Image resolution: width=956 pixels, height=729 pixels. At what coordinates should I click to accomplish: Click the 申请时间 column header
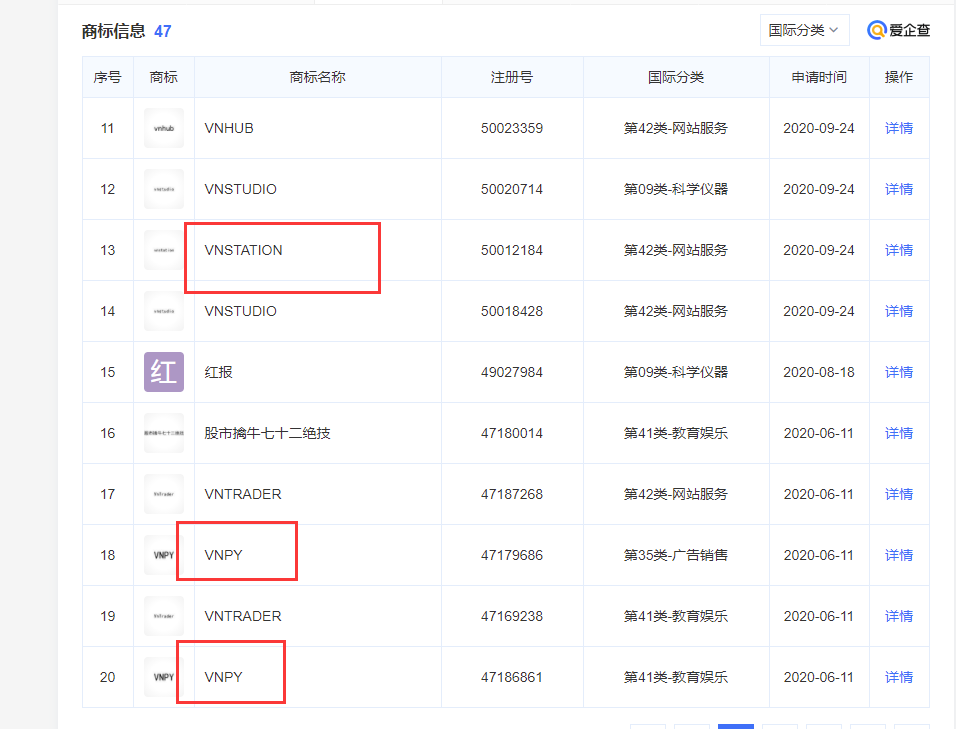click(x=819, y=77)
